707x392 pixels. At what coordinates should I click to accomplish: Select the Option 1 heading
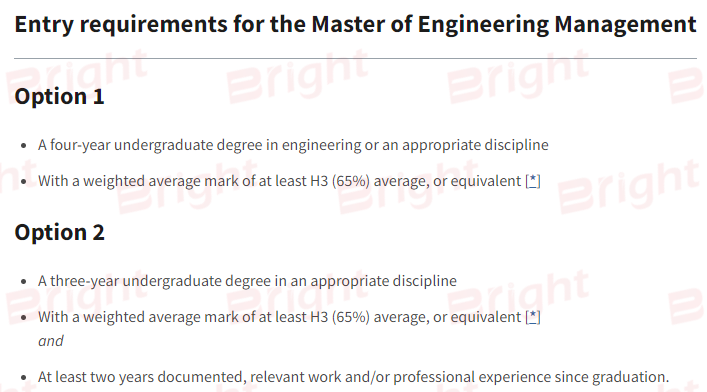[60, 97]
